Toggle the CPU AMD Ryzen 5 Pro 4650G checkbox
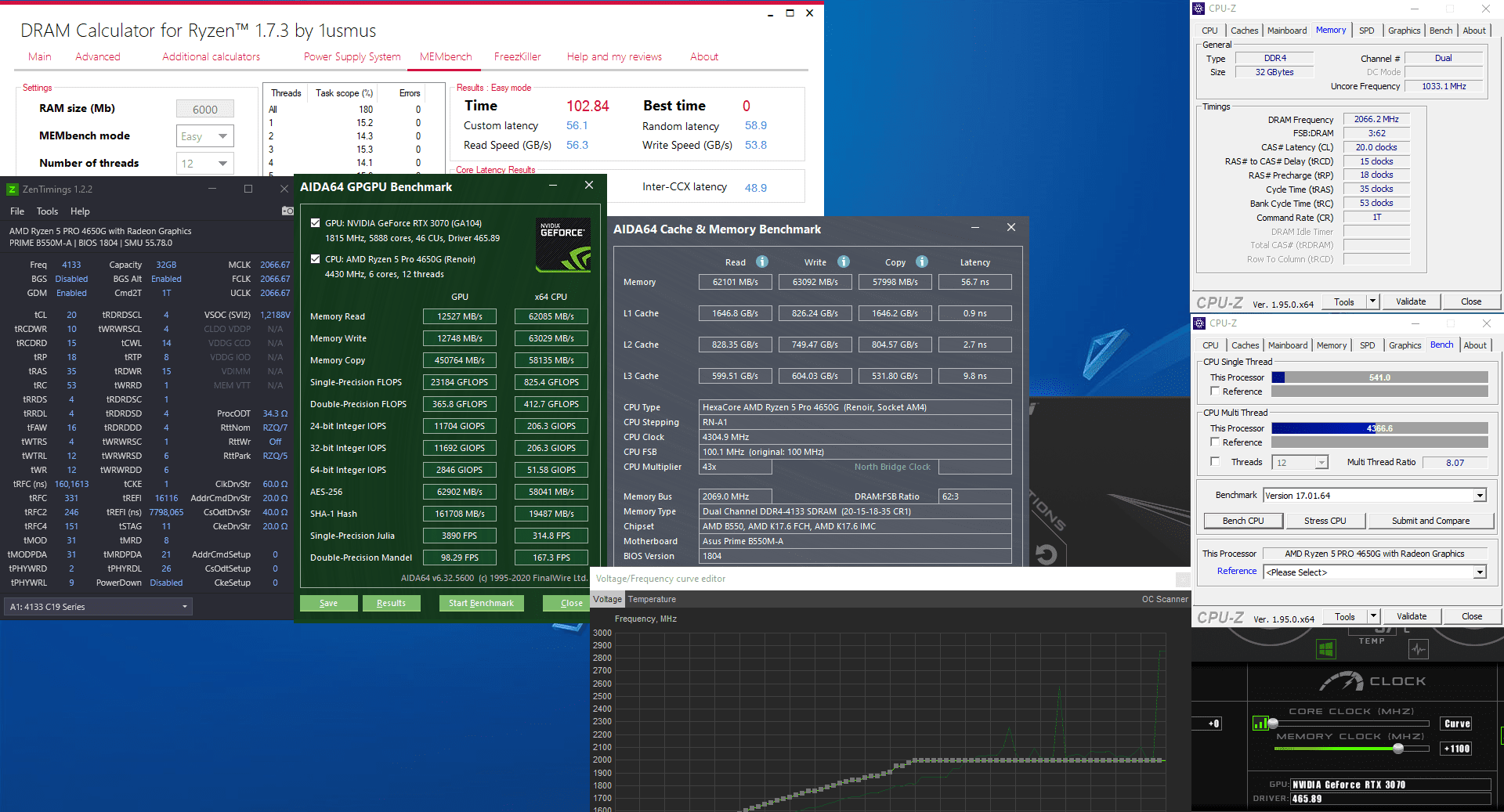 click(x=315, y=259)
